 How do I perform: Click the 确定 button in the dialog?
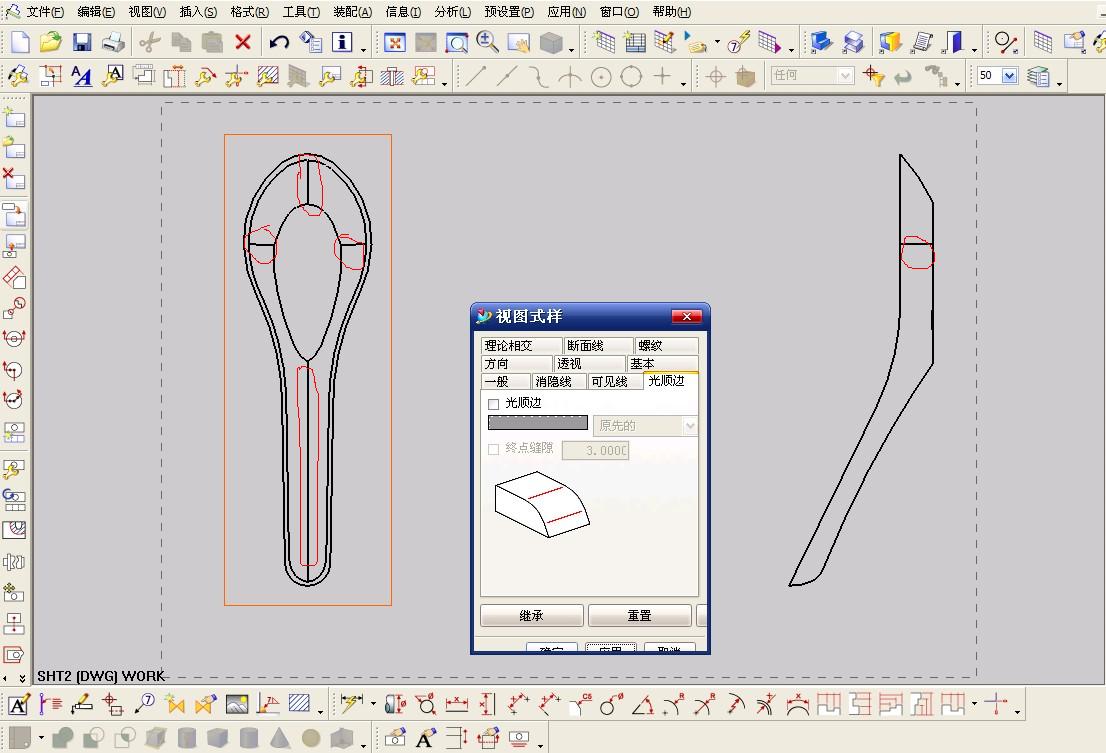point(552,647)
